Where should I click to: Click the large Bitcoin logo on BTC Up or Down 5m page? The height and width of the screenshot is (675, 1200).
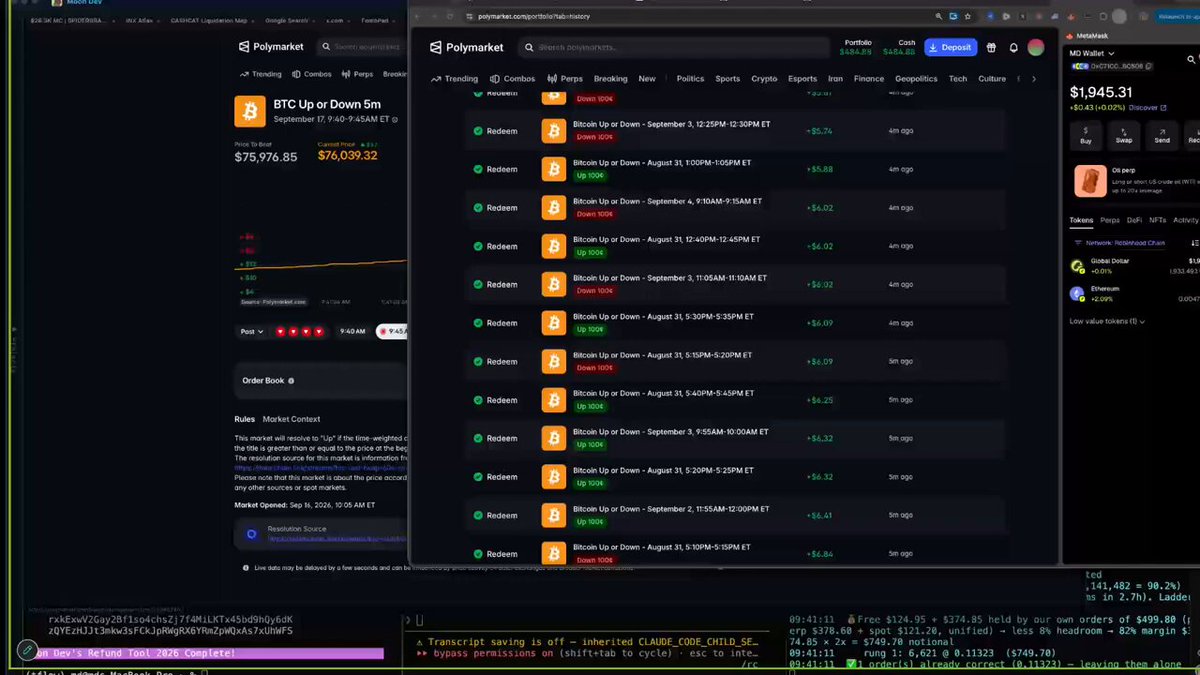click(x=250, y=111)
